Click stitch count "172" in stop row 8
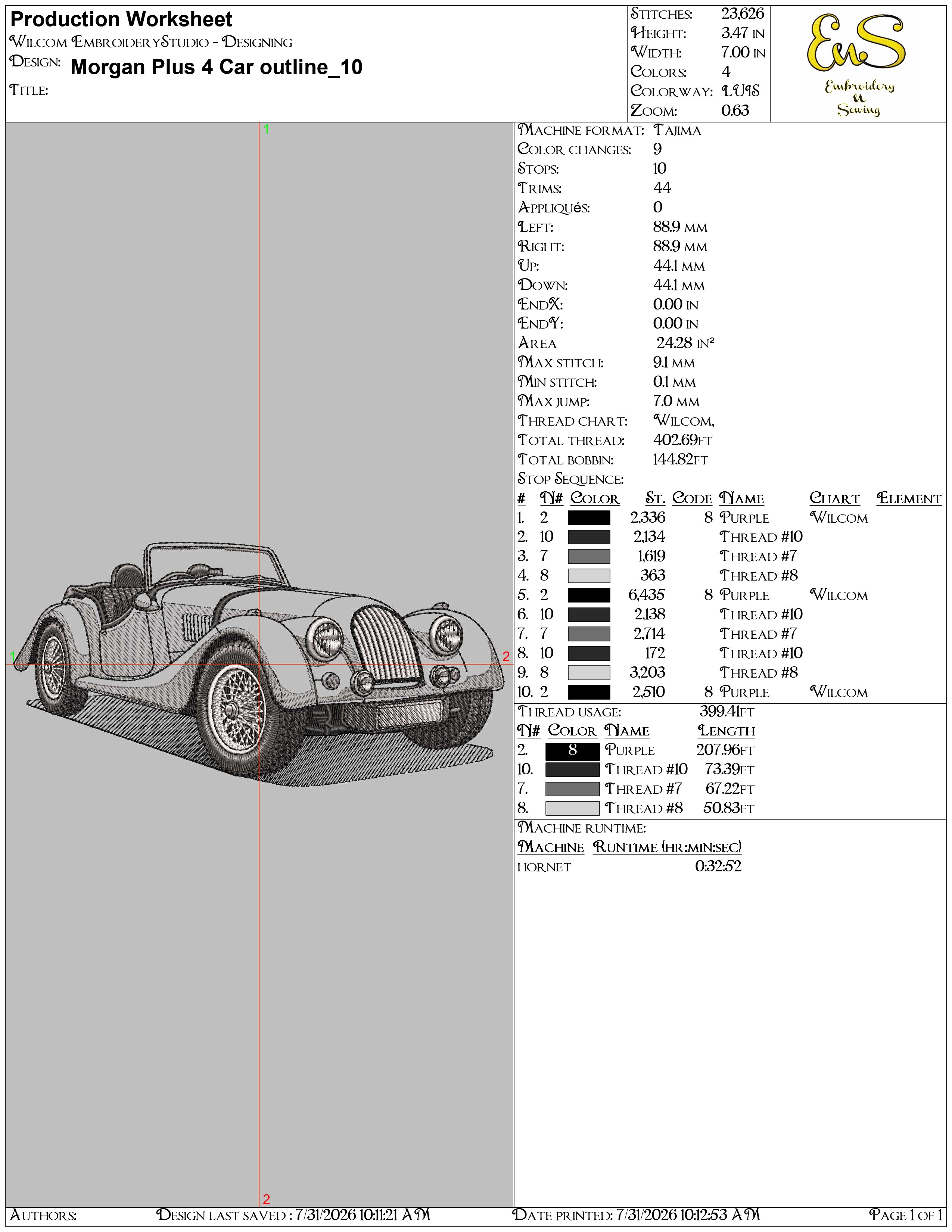Viewport: 952px width, 1232px height. click(x=655, y=653)
